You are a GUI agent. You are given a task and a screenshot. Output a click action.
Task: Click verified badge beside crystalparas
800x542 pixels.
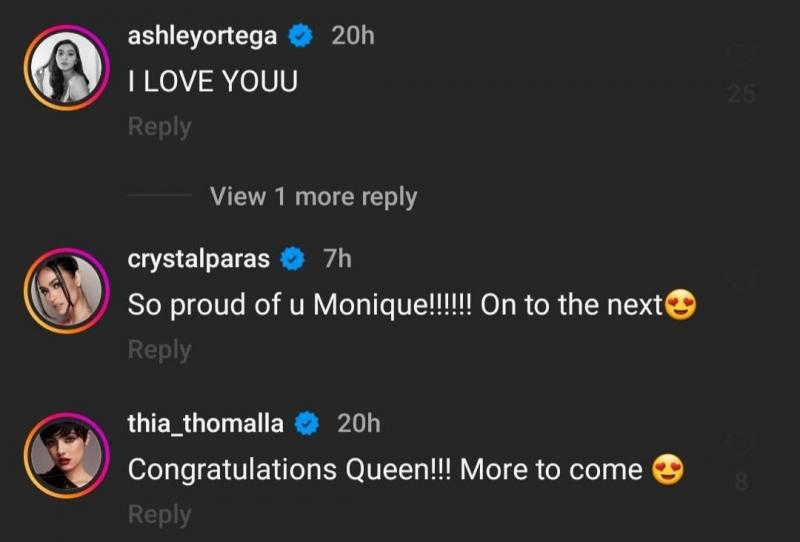(x=294, y=259)
